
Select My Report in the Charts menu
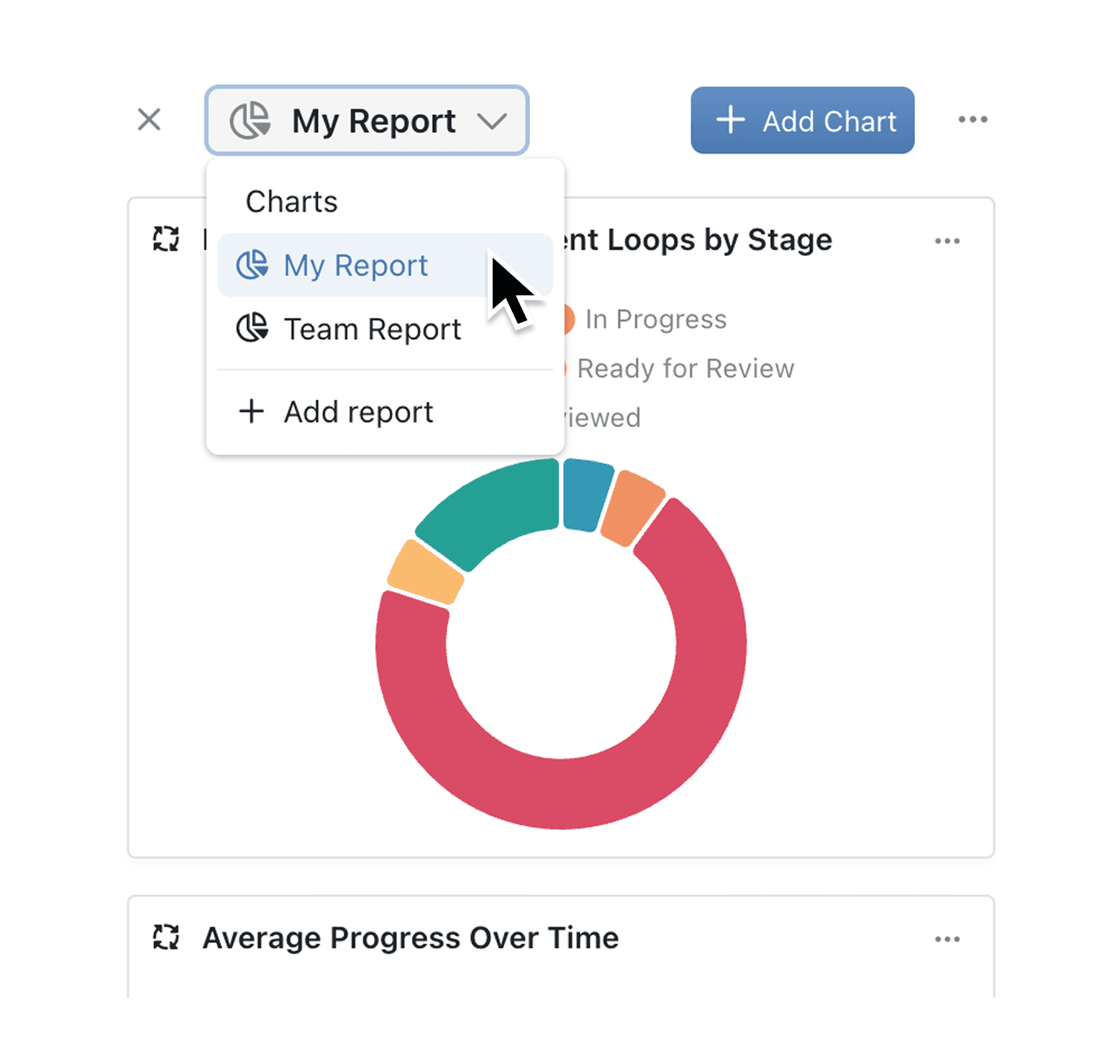[356, 265]
